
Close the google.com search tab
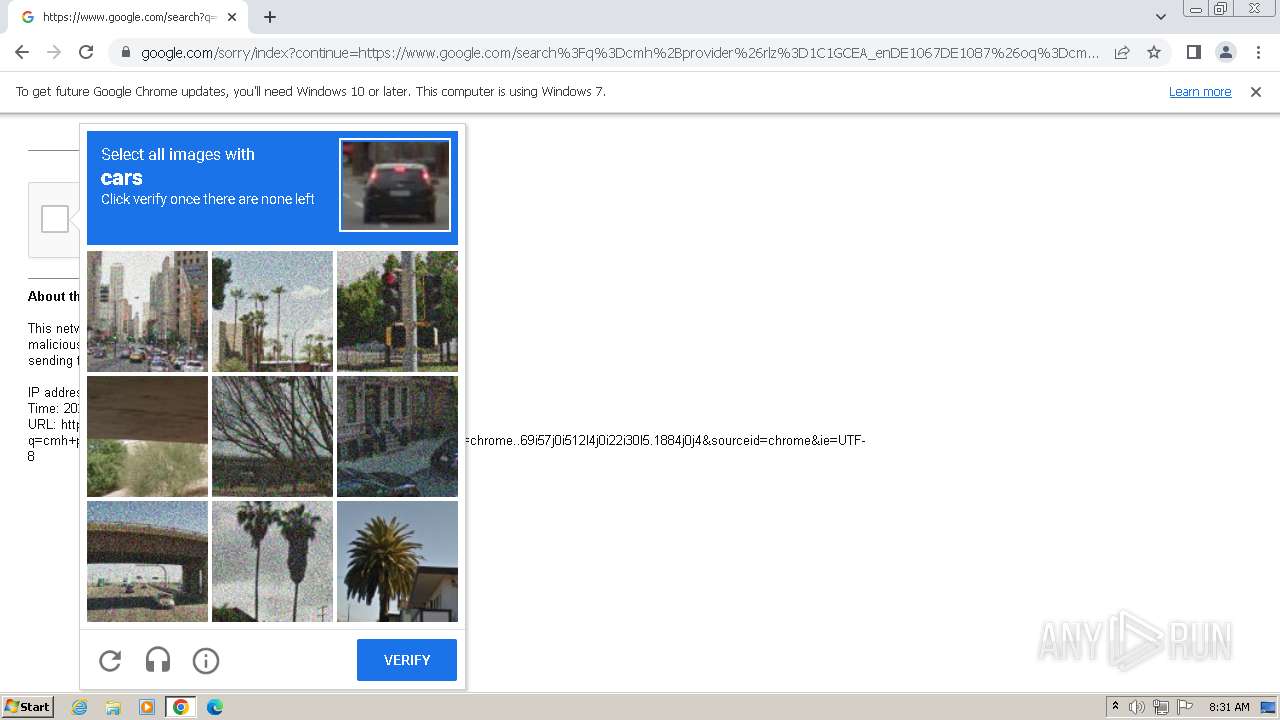pyautogui.click(x=232, y=17)
